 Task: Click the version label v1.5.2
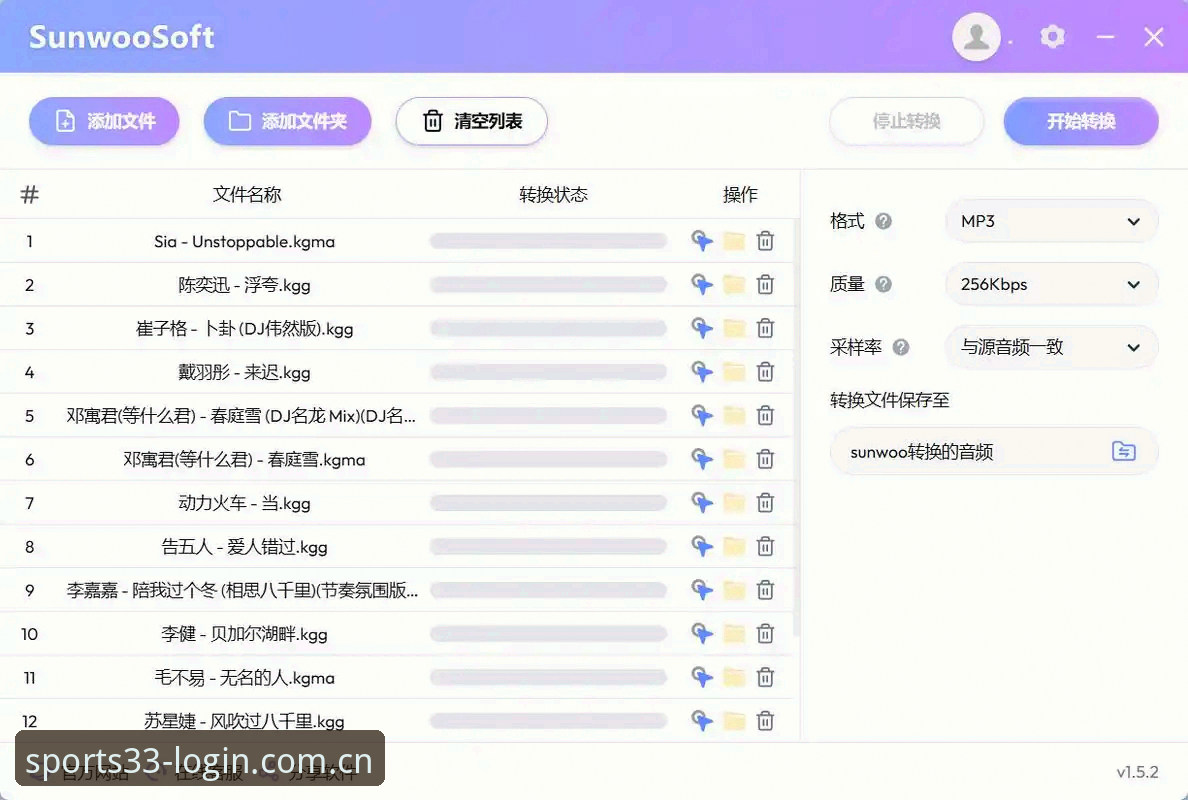1137,772
